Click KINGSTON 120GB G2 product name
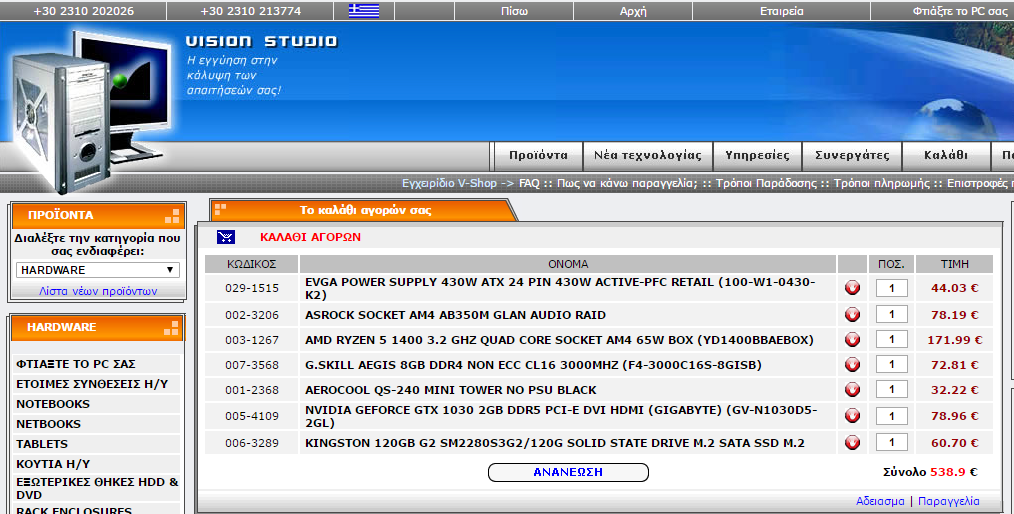This screenshot has height=514, width=1014. (555, 443)
